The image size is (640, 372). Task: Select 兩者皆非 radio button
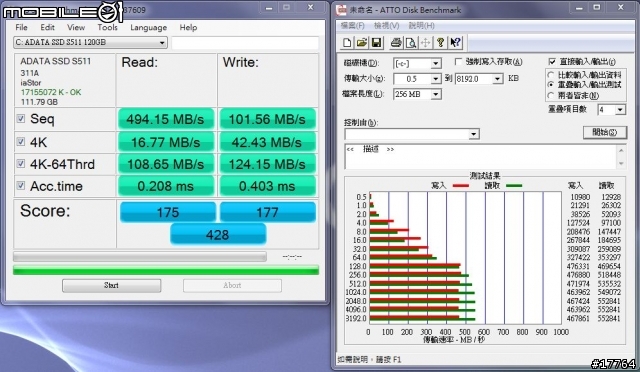(551, 95)
